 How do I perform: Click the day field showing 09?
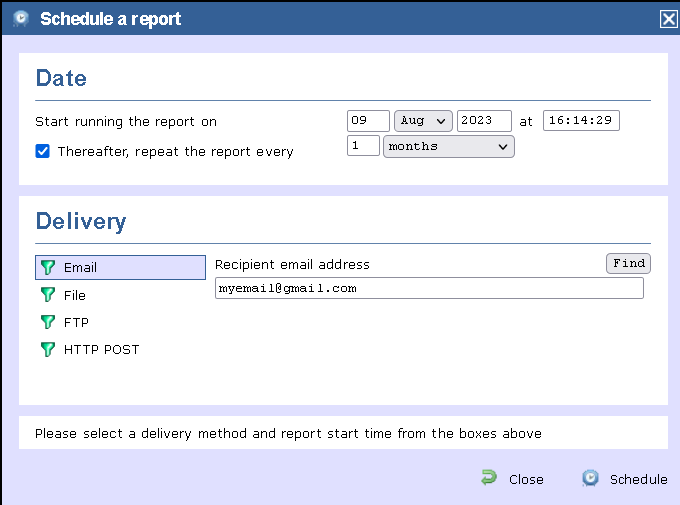coord(368,121)
